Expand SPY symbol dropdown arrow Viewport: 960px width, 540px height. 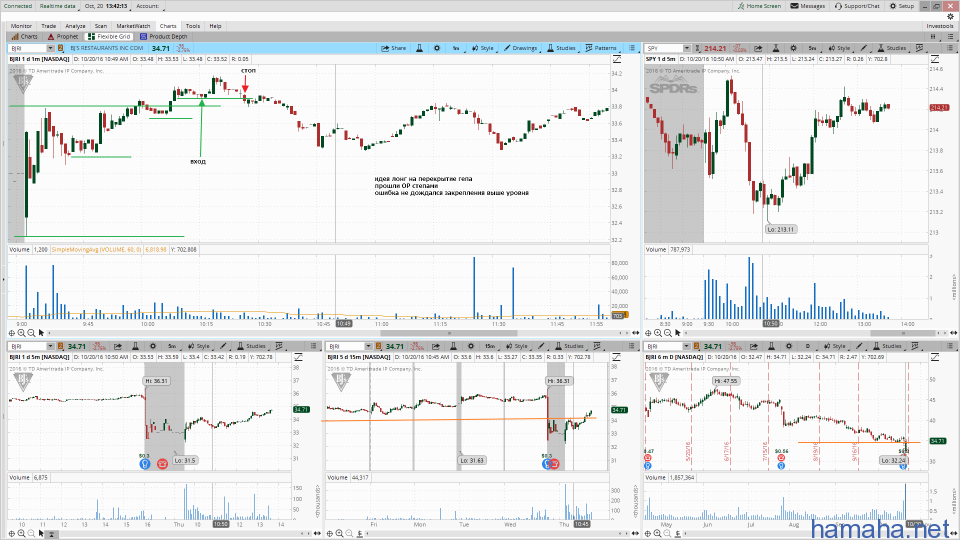[687, 48]
